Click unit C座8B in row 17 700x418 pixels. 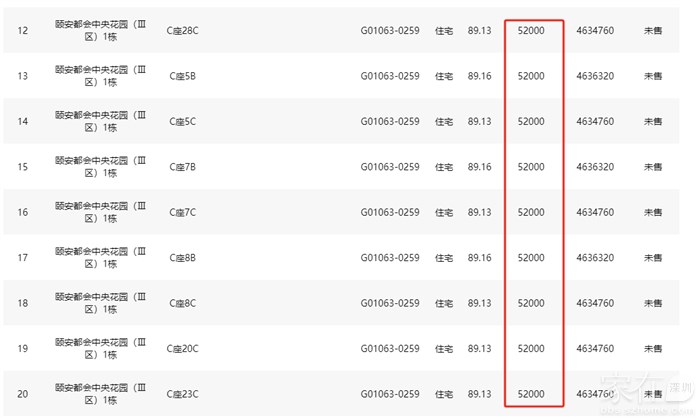(x=181, y=258)
